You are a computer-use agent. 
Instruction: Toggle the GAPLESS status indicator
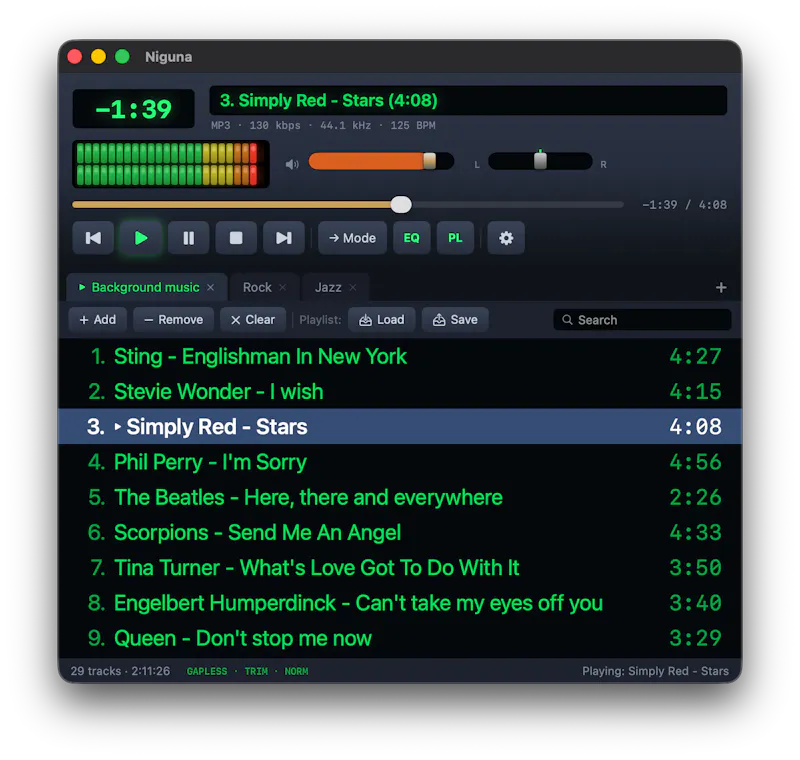[x=207, y=671]
